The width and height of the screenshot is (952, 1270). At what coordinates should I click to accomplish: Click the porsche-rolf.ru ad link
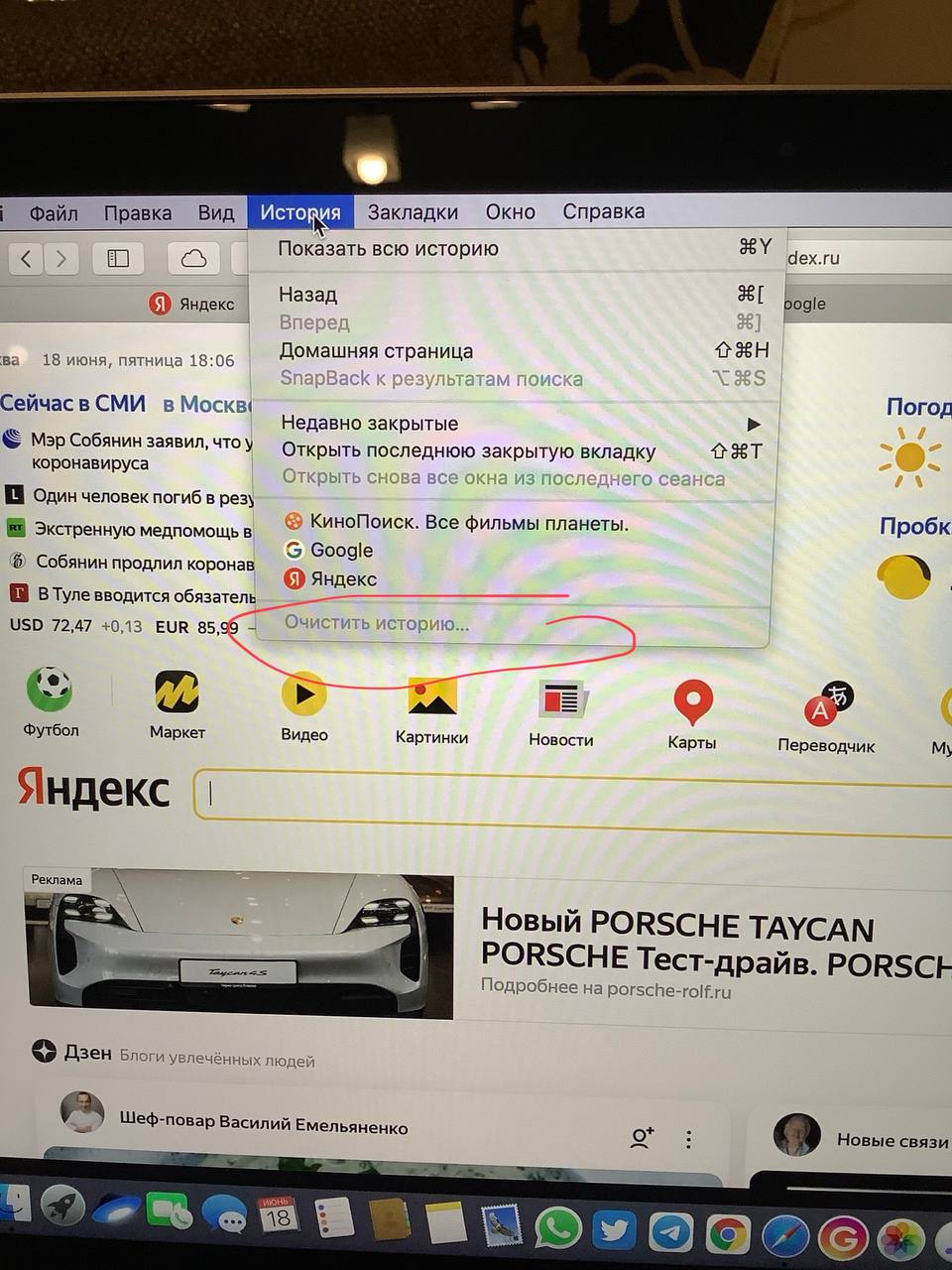[x=606, y=987]
